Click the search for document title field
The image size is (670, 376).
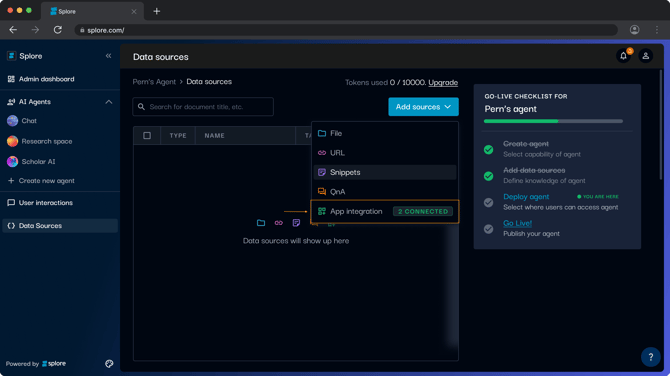(203, 107)
